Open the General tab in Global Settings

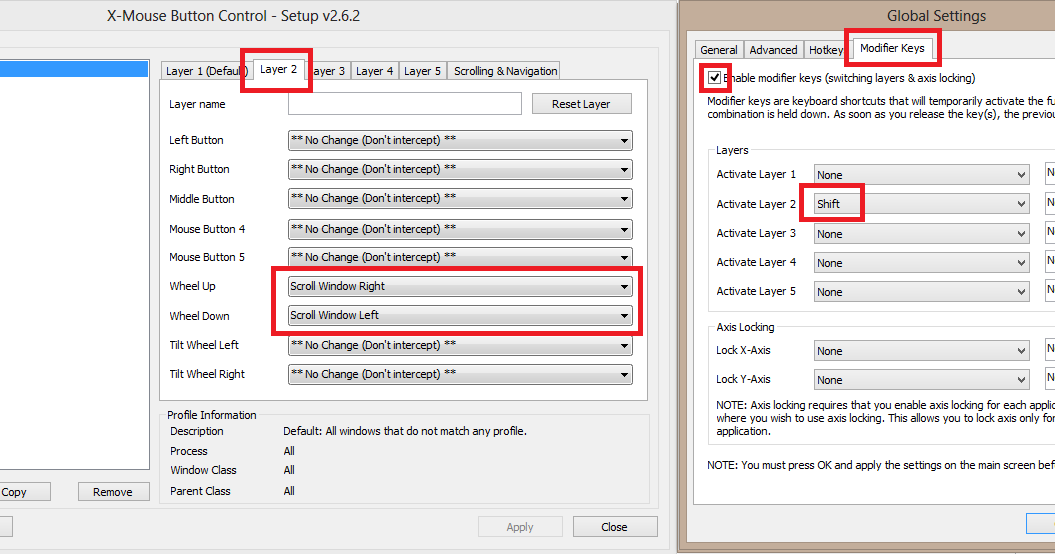click(x=719, y=50)
